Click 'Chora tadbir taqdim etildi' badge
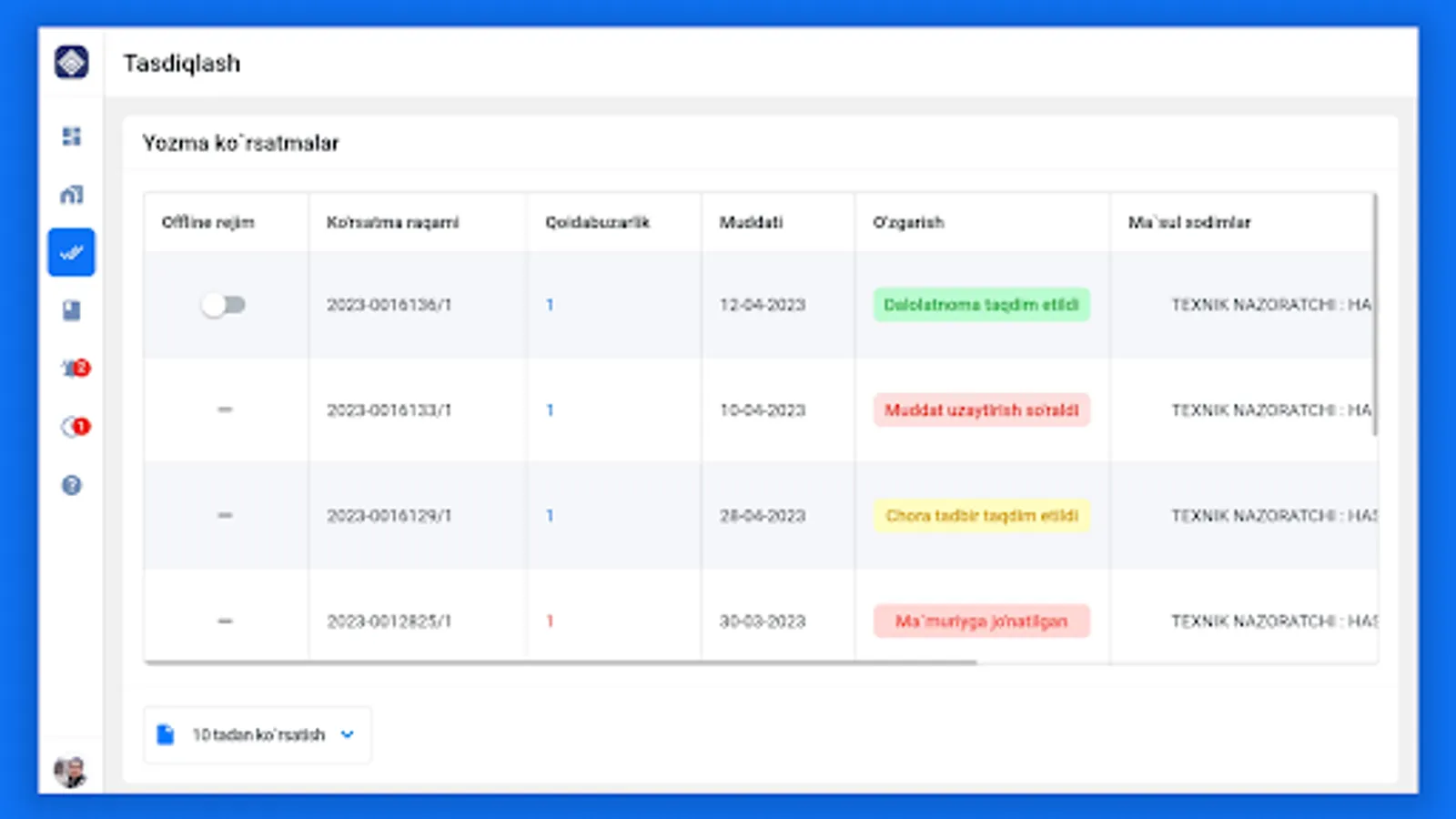 pos(981,516)
